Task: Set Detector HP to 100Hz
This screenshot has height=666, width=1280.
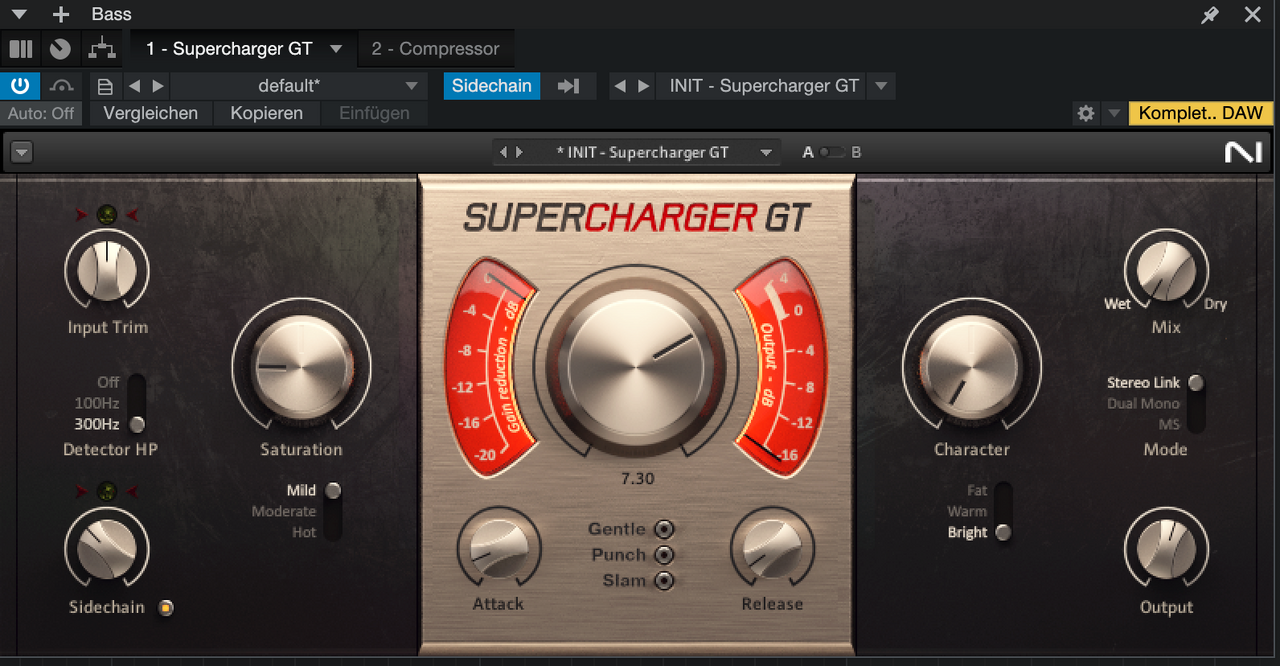Action: pyautogui.click(x=97, y=403)
